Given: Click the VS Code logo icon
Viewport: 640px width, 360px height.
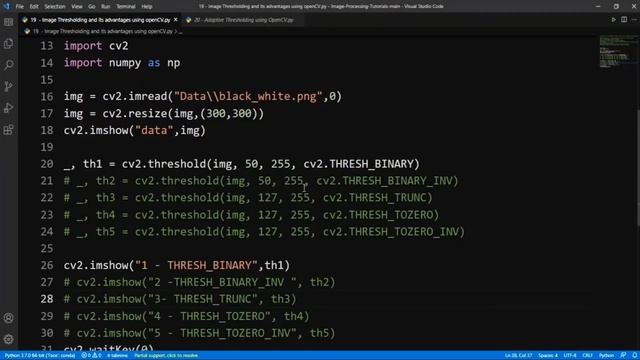Looking at the screenshot, I should tap(6, 6).
